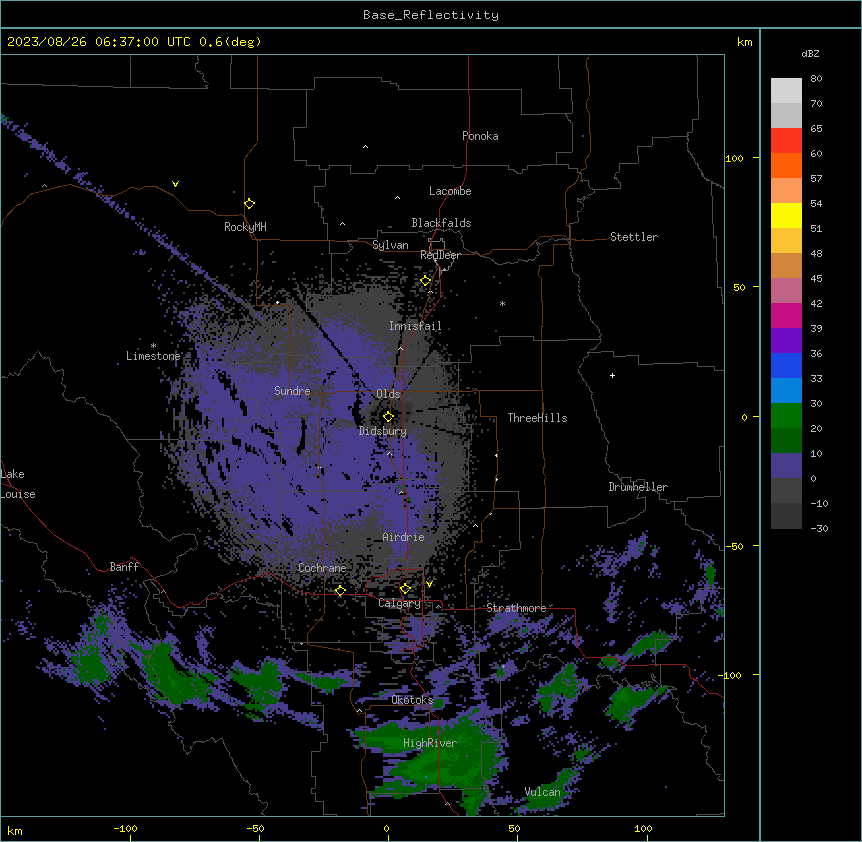Click the Innisfail label

click(x=415, y=326)
